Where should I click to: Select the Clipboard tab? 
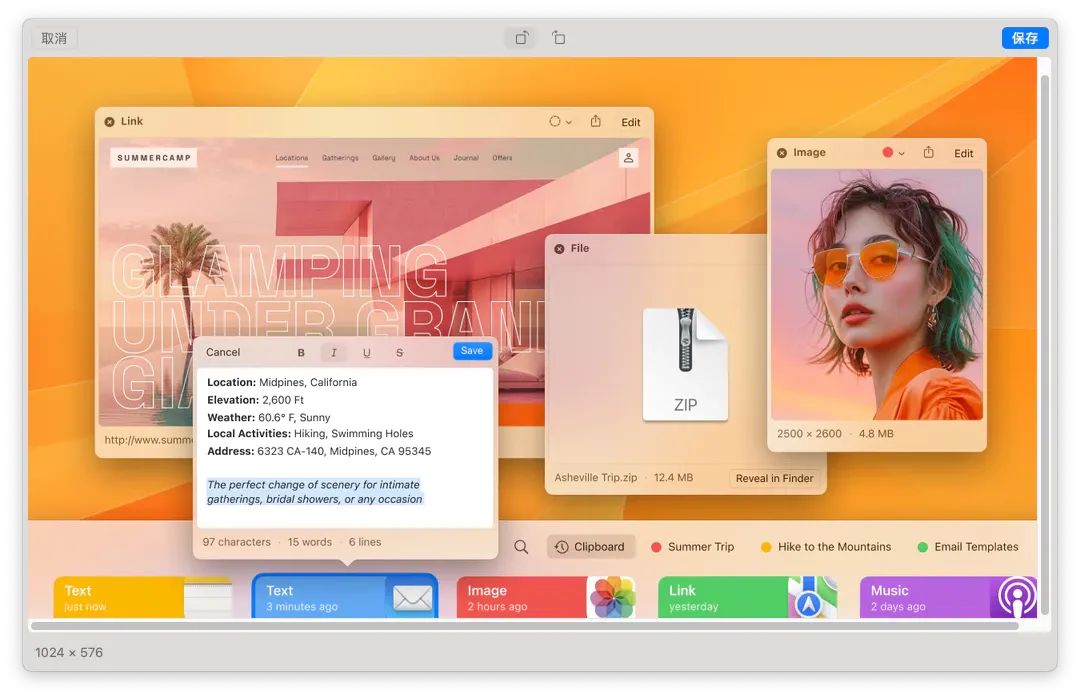[x=591, y=547]
